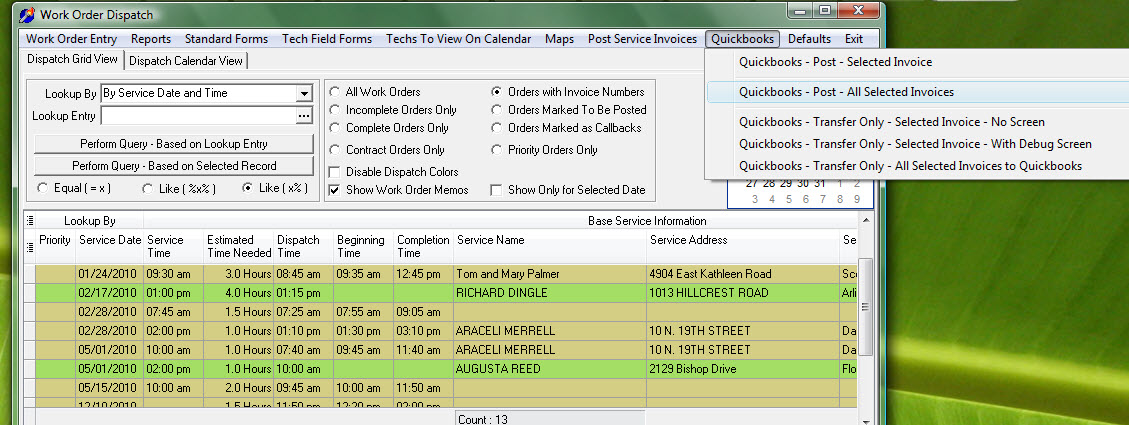Select day 27 in the calendar
1129x425 pixels.
click(x=752, y=184)
